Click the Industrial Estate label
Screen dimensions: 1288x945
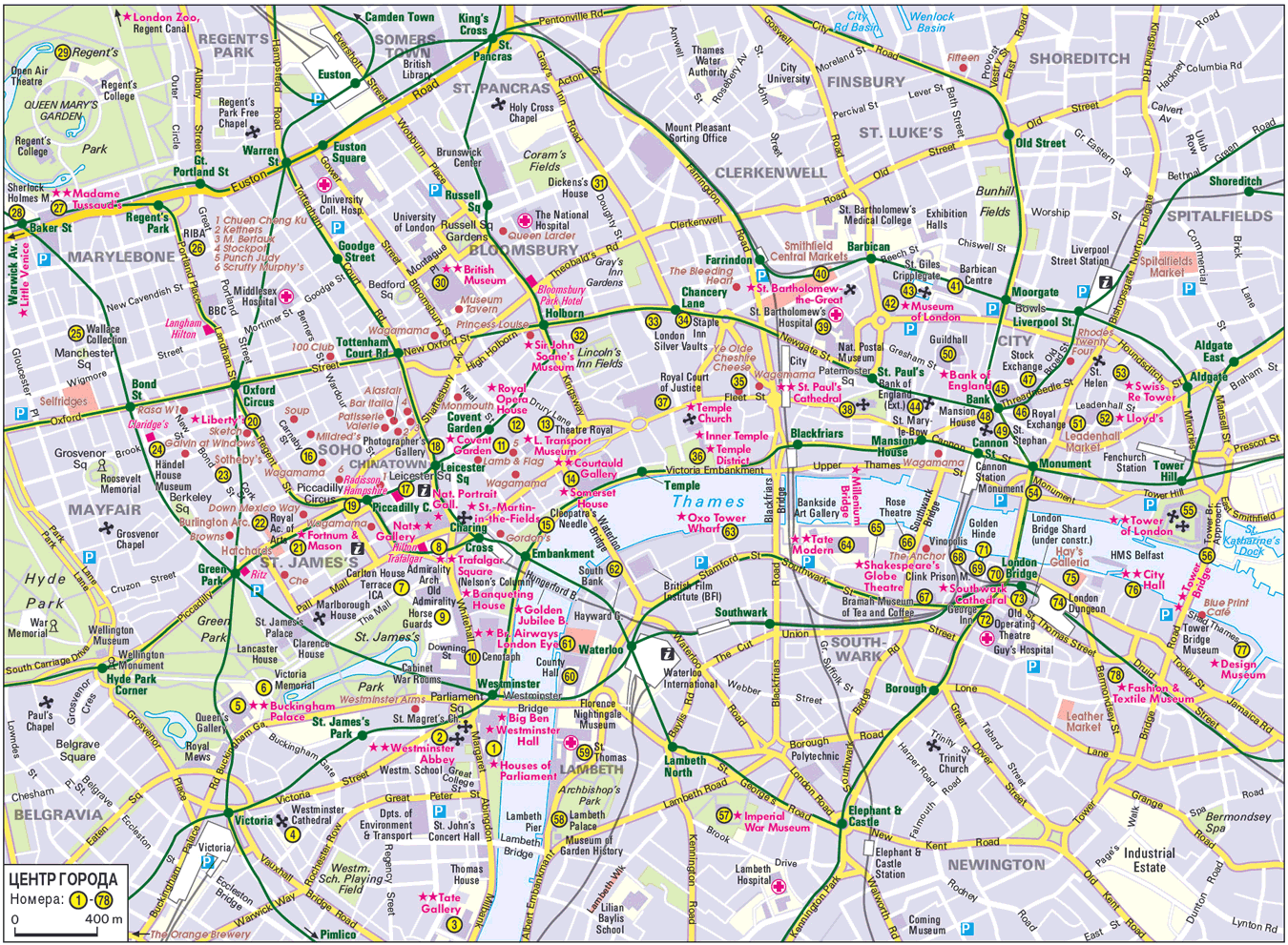pyautogui.click(x=1149, y=860)
